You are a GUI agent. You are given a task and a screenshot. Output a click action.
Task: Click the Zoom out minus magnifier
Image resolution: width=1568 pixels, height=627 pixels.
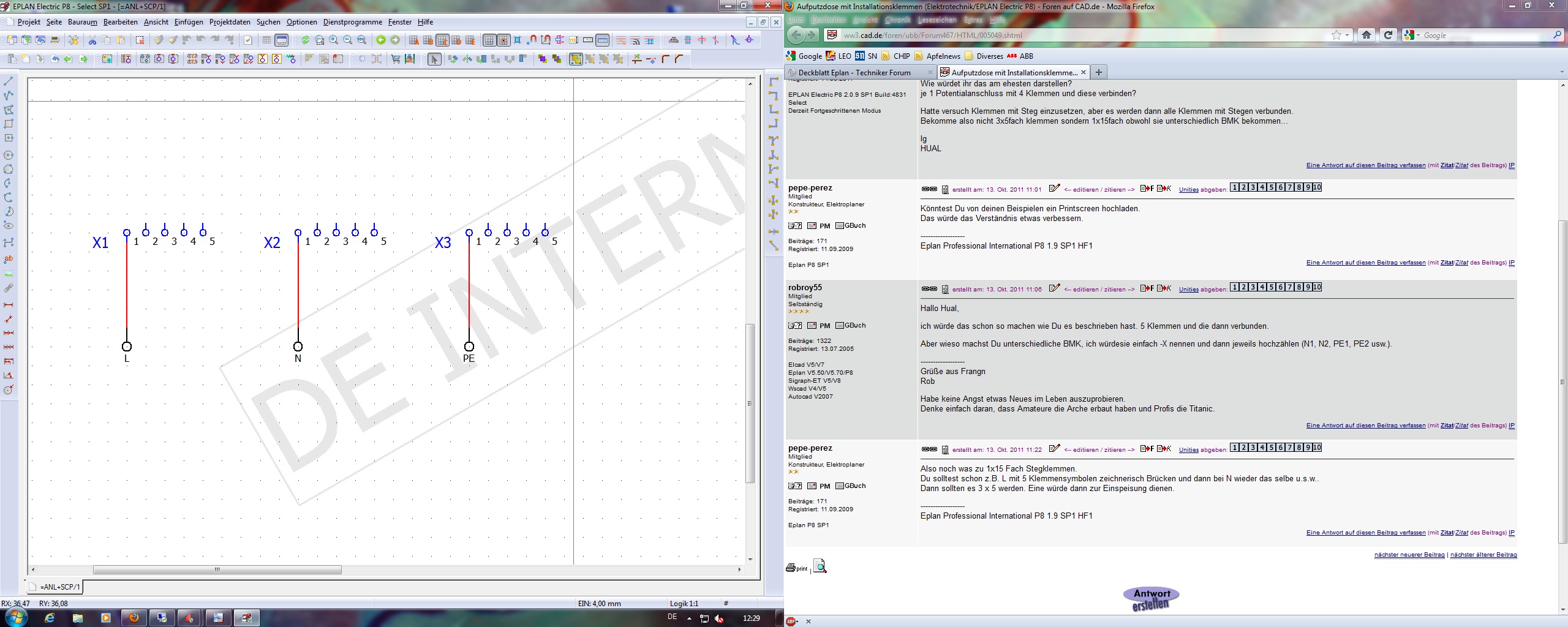pyautogui.click(x=347, y=40)
